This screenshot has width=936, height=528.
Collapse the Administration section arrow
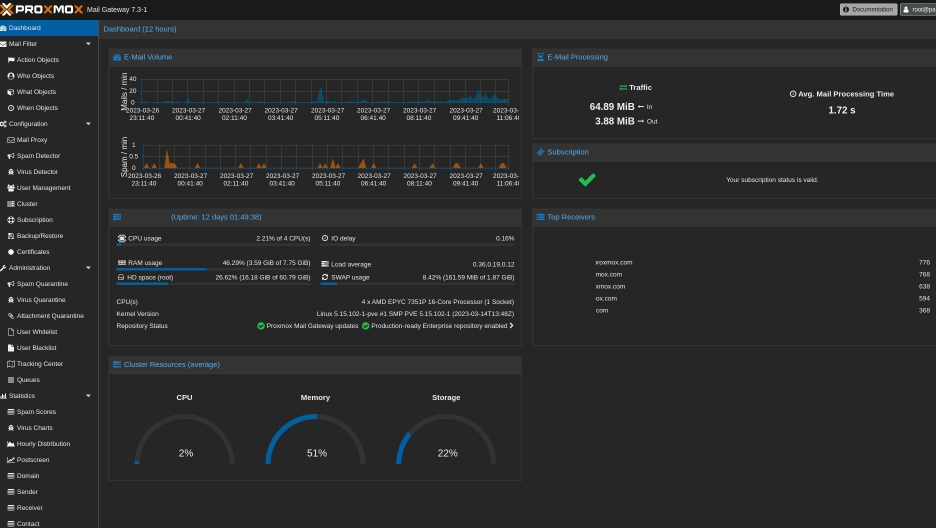[88, 268]
